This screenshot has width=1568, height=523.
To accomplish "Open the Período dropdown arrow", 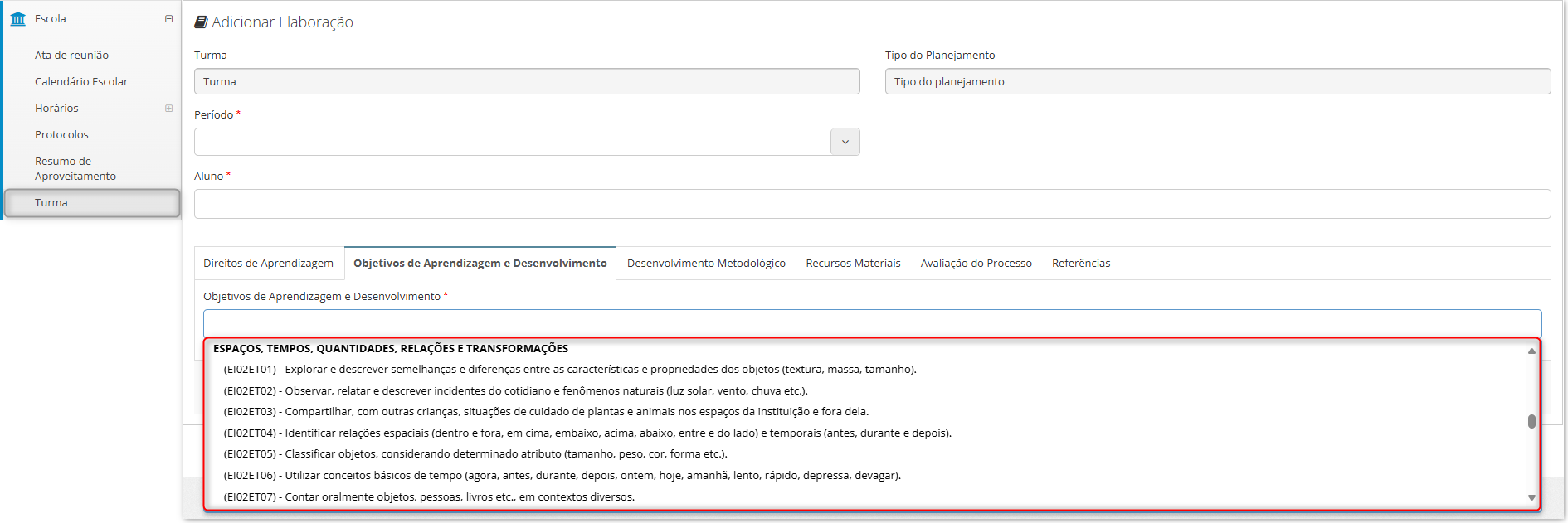I will coord(845,142).
